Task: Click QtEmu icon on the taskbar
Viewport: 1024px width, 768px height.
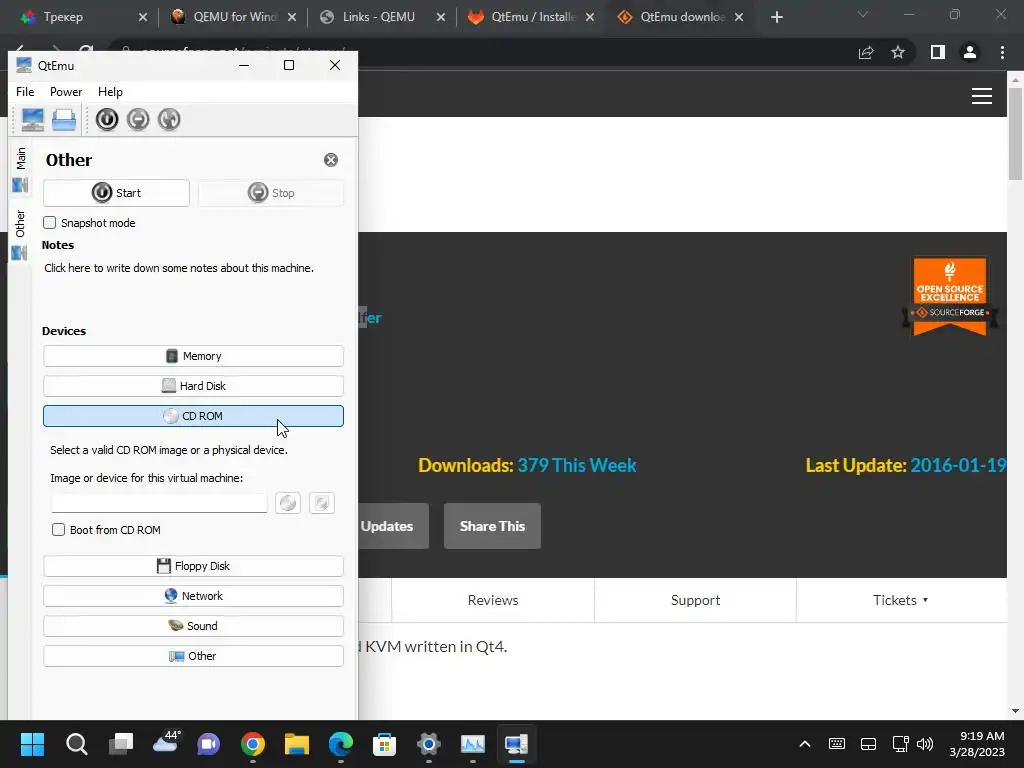Action: pos(517,744)
